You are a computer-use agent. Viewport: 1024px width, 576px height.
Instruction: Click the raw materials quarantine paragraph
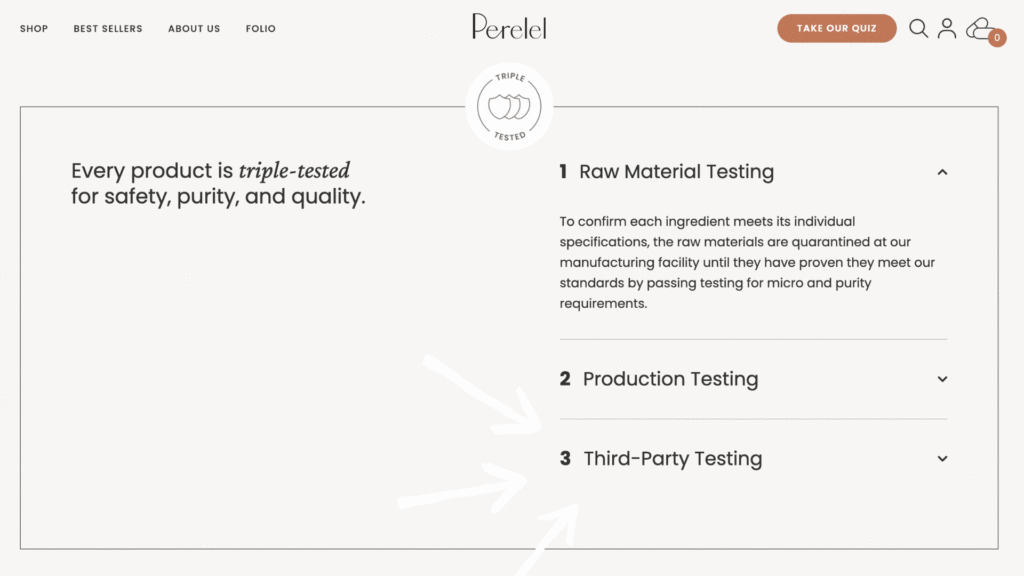[747, 262]
